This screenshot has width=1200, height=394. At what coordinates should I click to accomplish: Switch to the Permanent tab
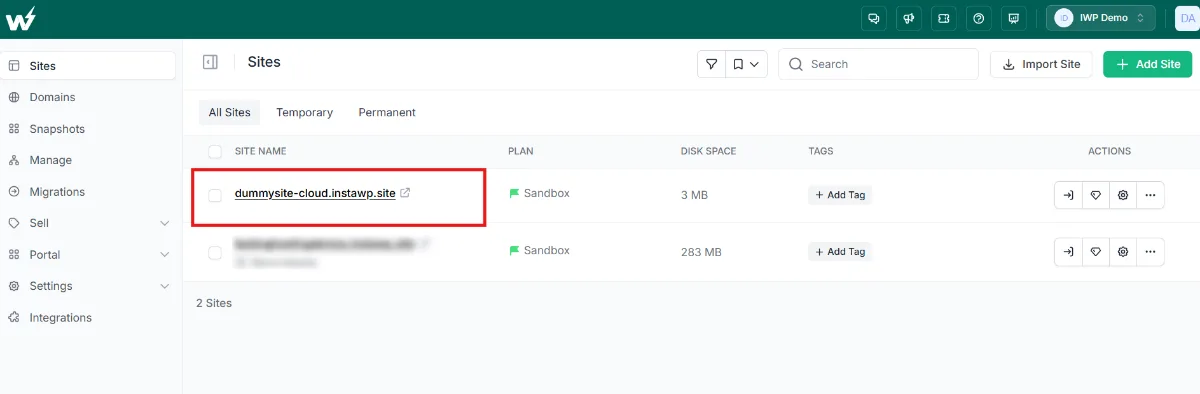[387, 112]
